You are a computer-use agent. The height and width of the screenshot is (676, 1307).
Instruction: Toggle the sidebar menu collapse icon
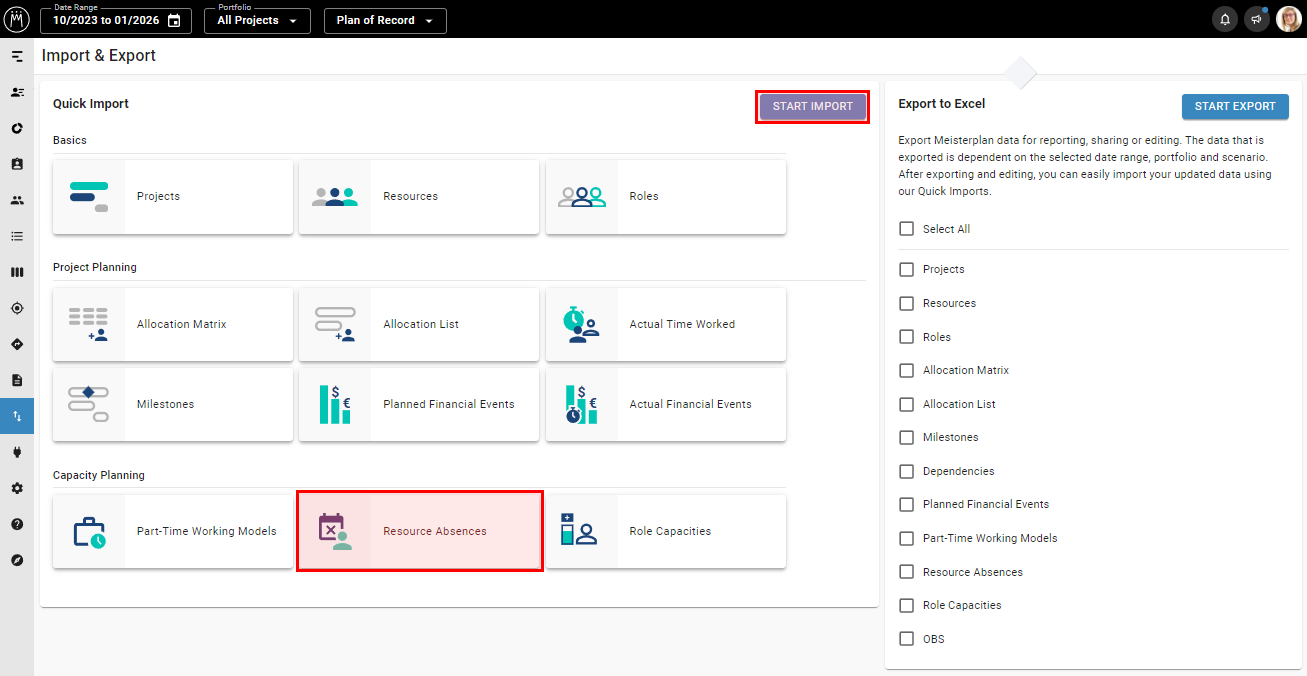17,56
